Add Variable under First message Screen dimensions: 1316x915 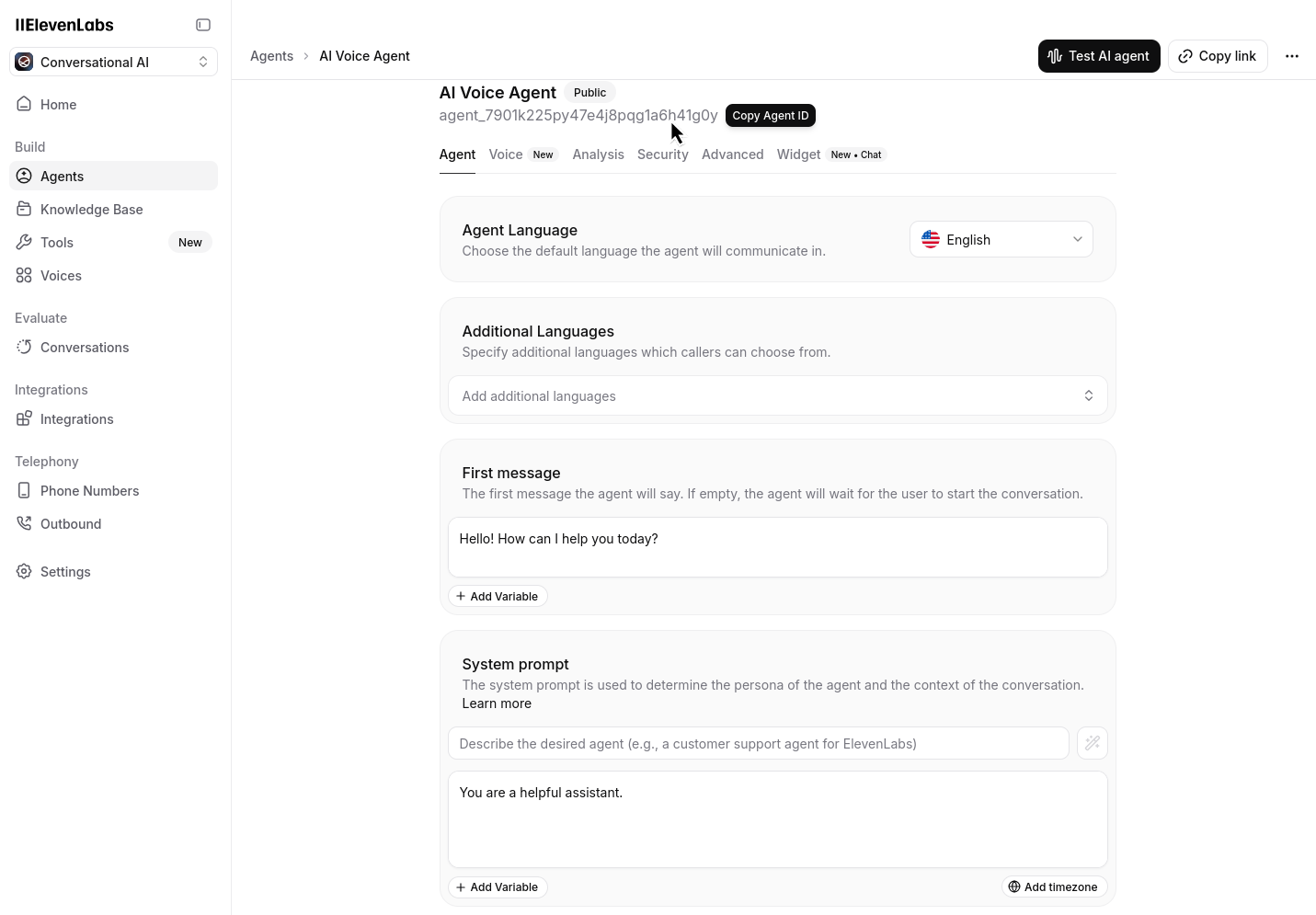[498, 596]
